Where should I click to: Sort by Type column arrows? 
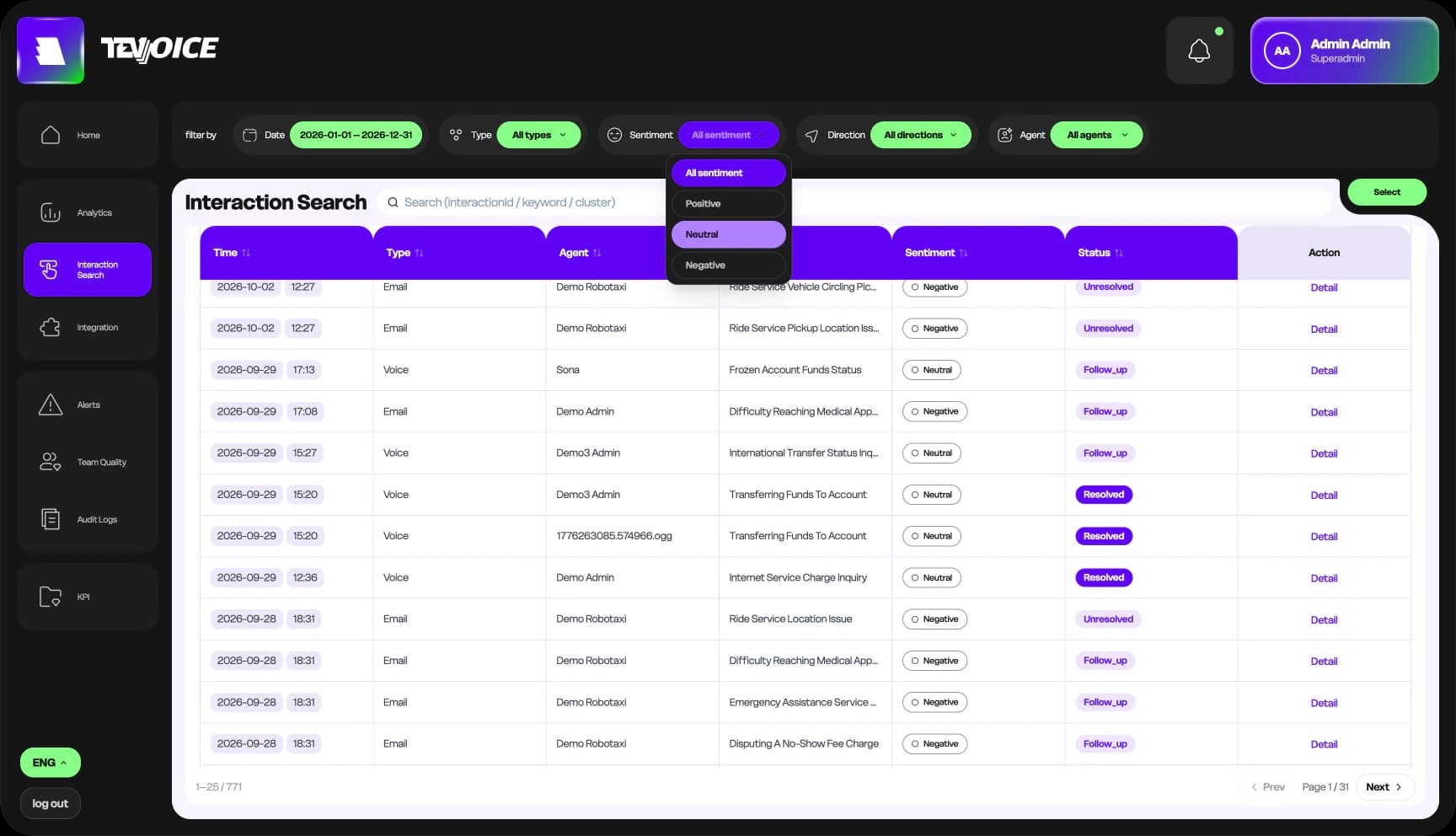[x=419, y=253]
